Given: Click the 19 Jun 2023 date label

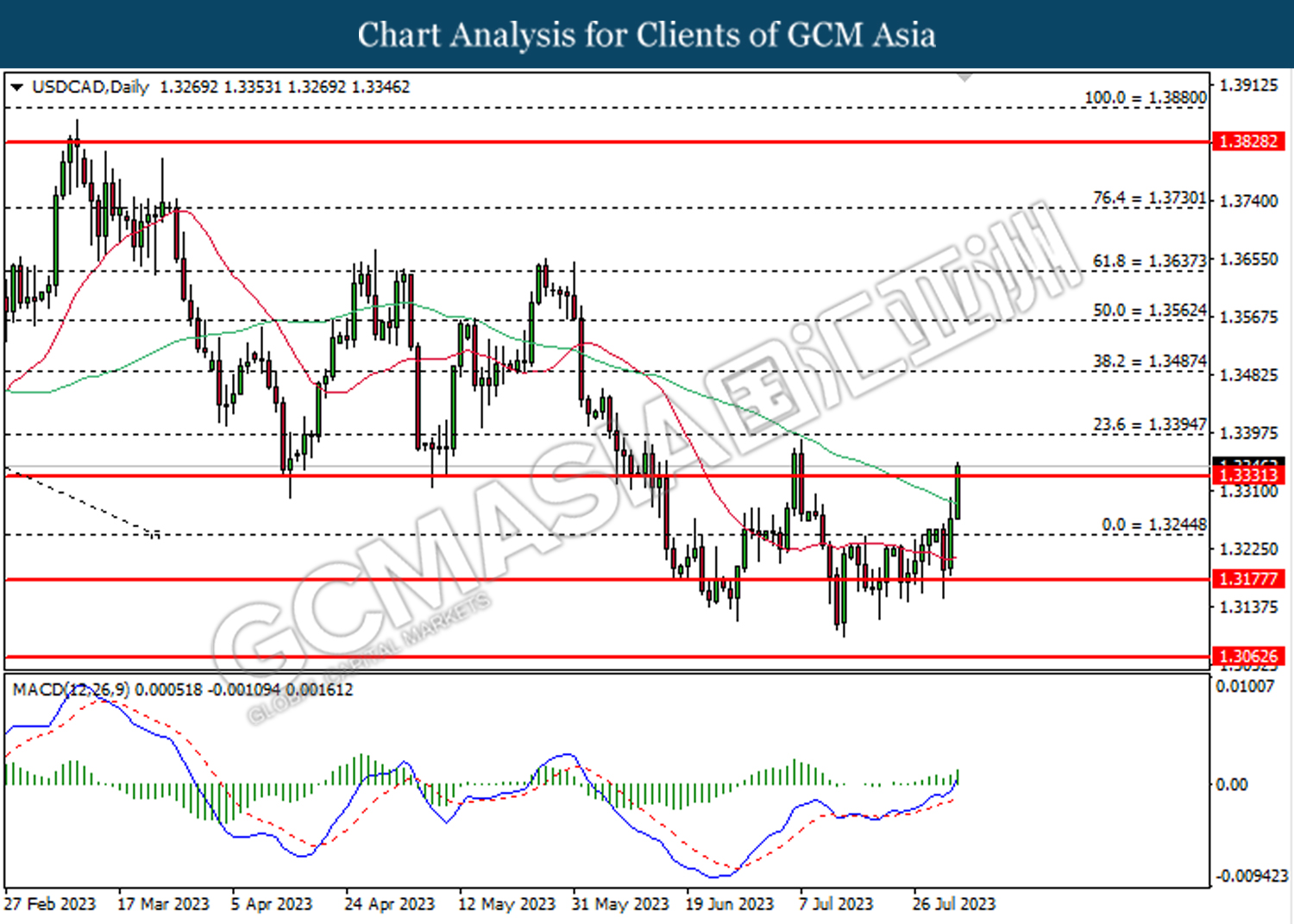Looking at the screenshot, I should [x=729, y=904].
